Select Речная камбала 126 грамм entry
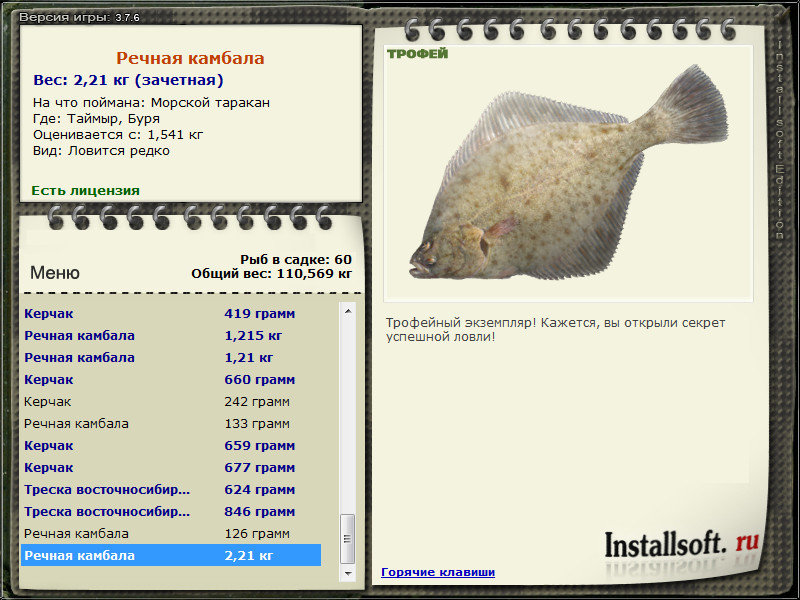 click(x=171, y=533)
